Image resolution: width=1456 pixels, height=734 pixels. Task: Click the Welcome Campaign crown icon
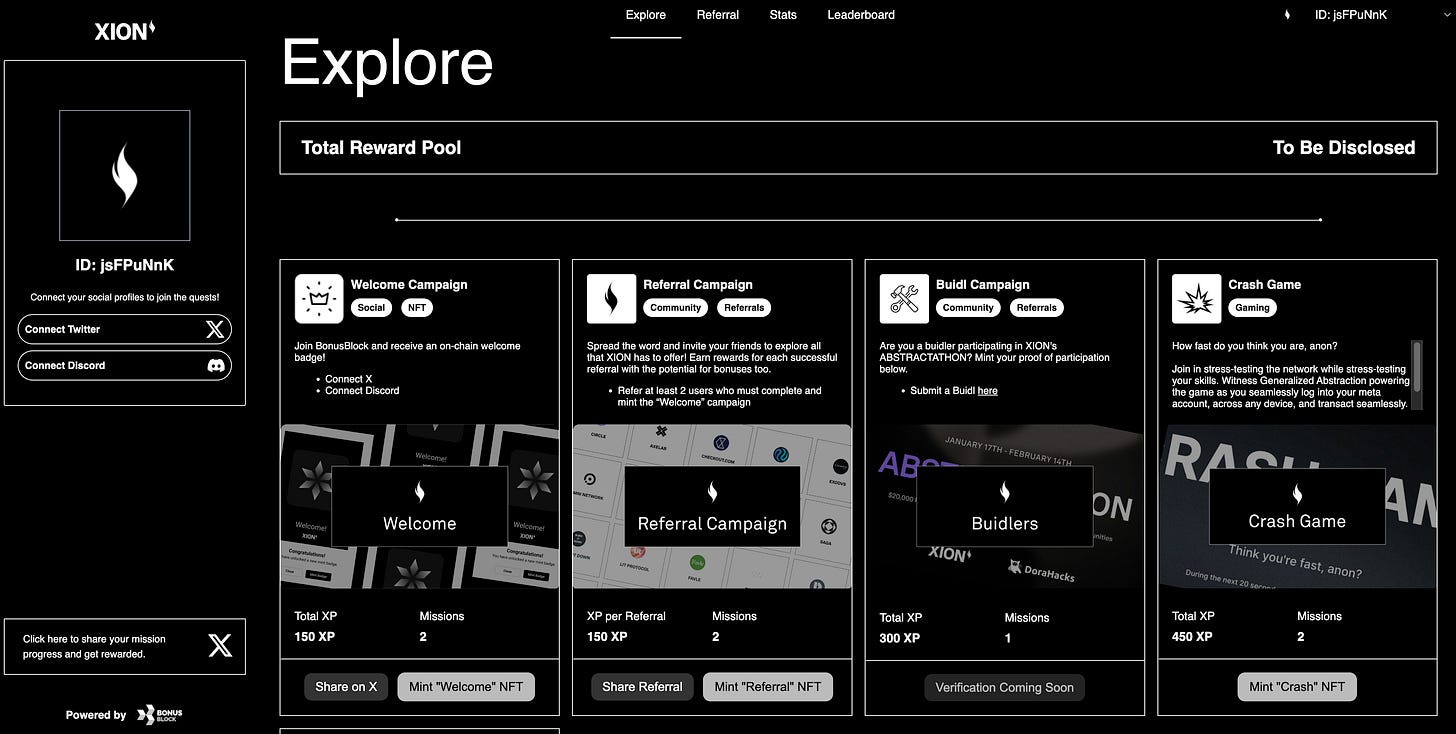click(x=319, y=299)
